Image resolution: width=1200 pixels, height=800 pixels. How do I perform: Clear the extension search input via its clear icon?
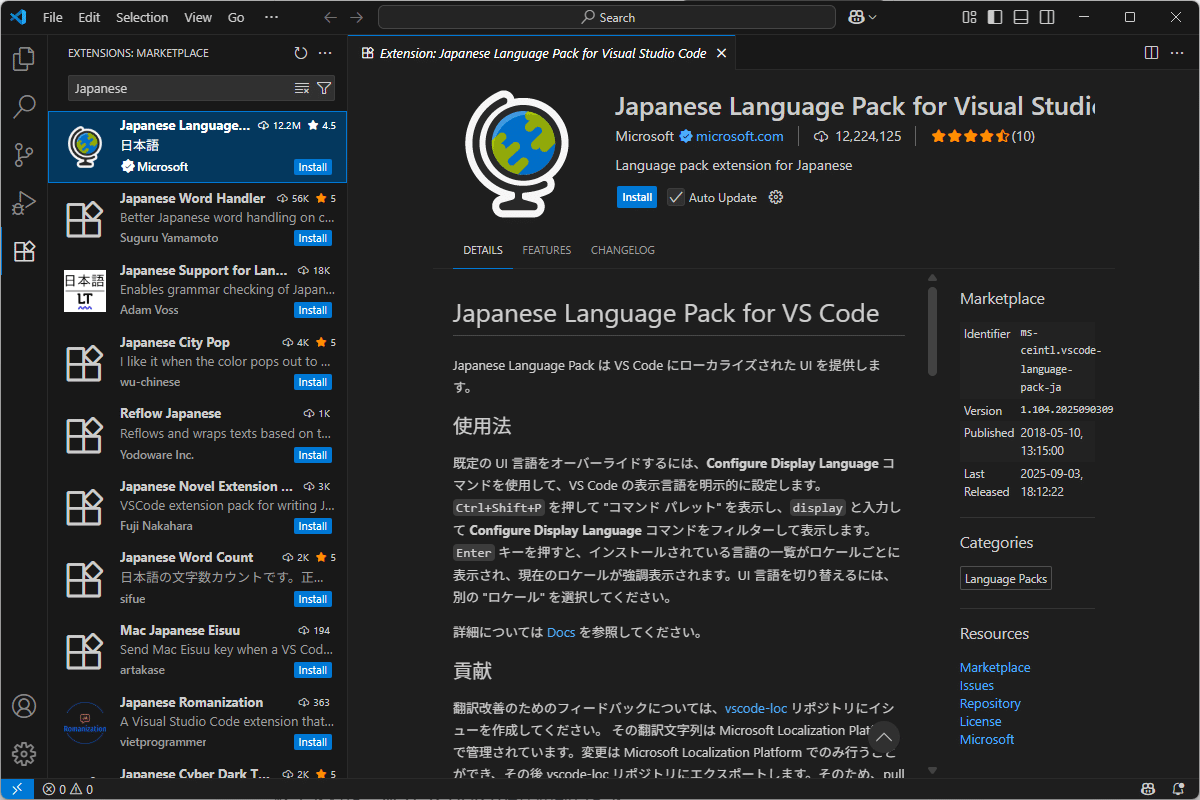(x=301, y=88)
